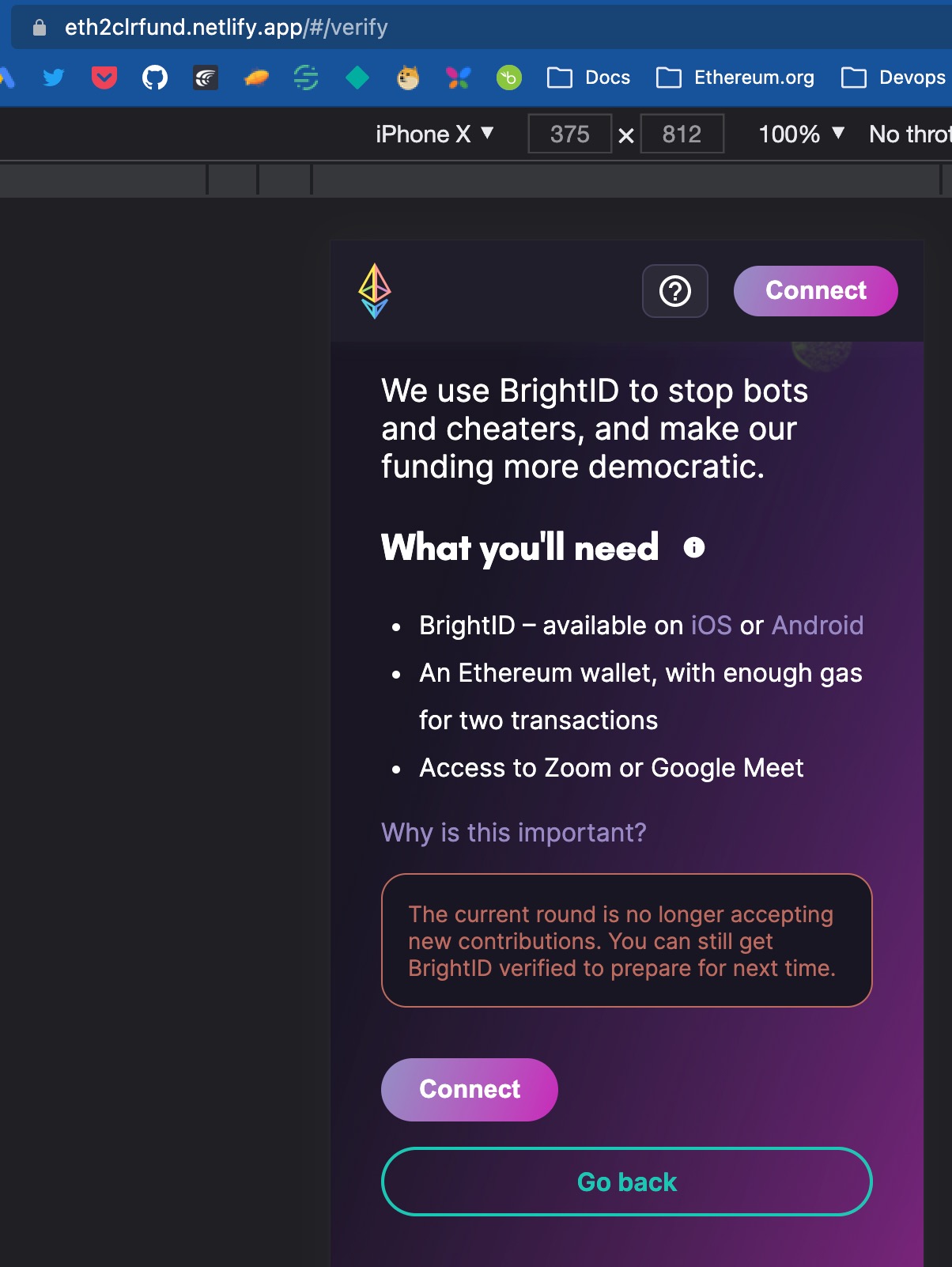The image size is (952, 1267).
Task: Open the Docs bookmarks folder
Action: 589,78
